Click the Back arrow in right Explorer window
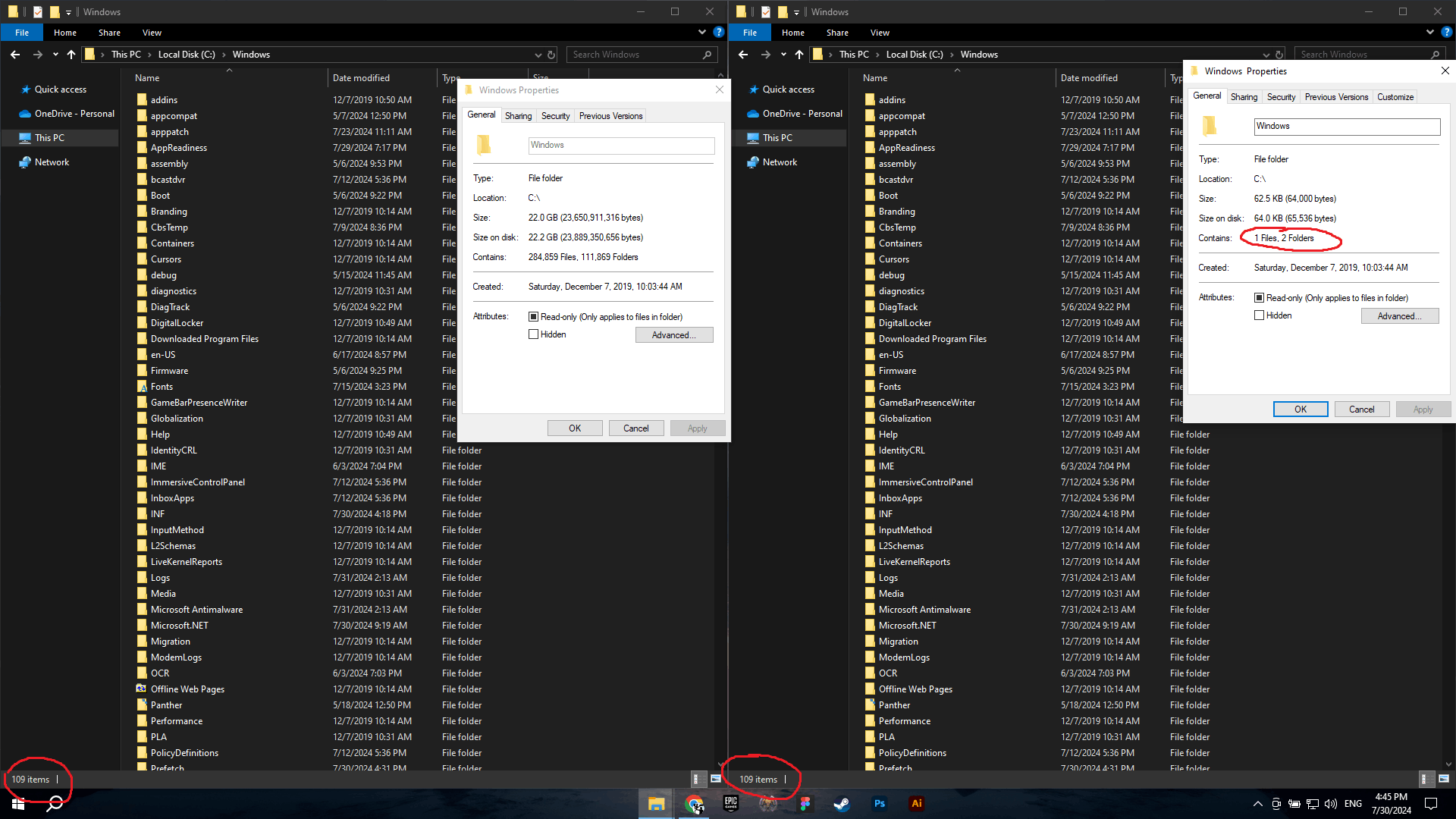Image resolution: width=1456 pixels, height=819 pixels. (x=743, y=55)
